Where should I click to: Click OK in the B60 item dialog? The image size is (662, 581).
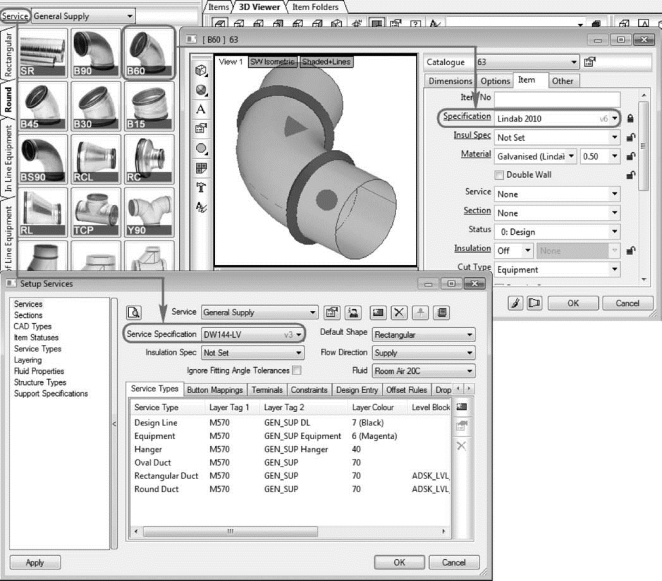tap(573, 303)
